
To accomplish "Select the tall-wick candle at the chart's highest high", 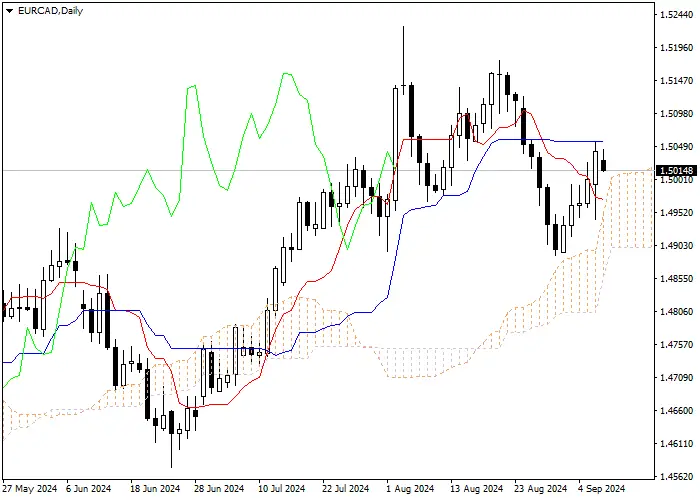I will click(x=404, y=60).
